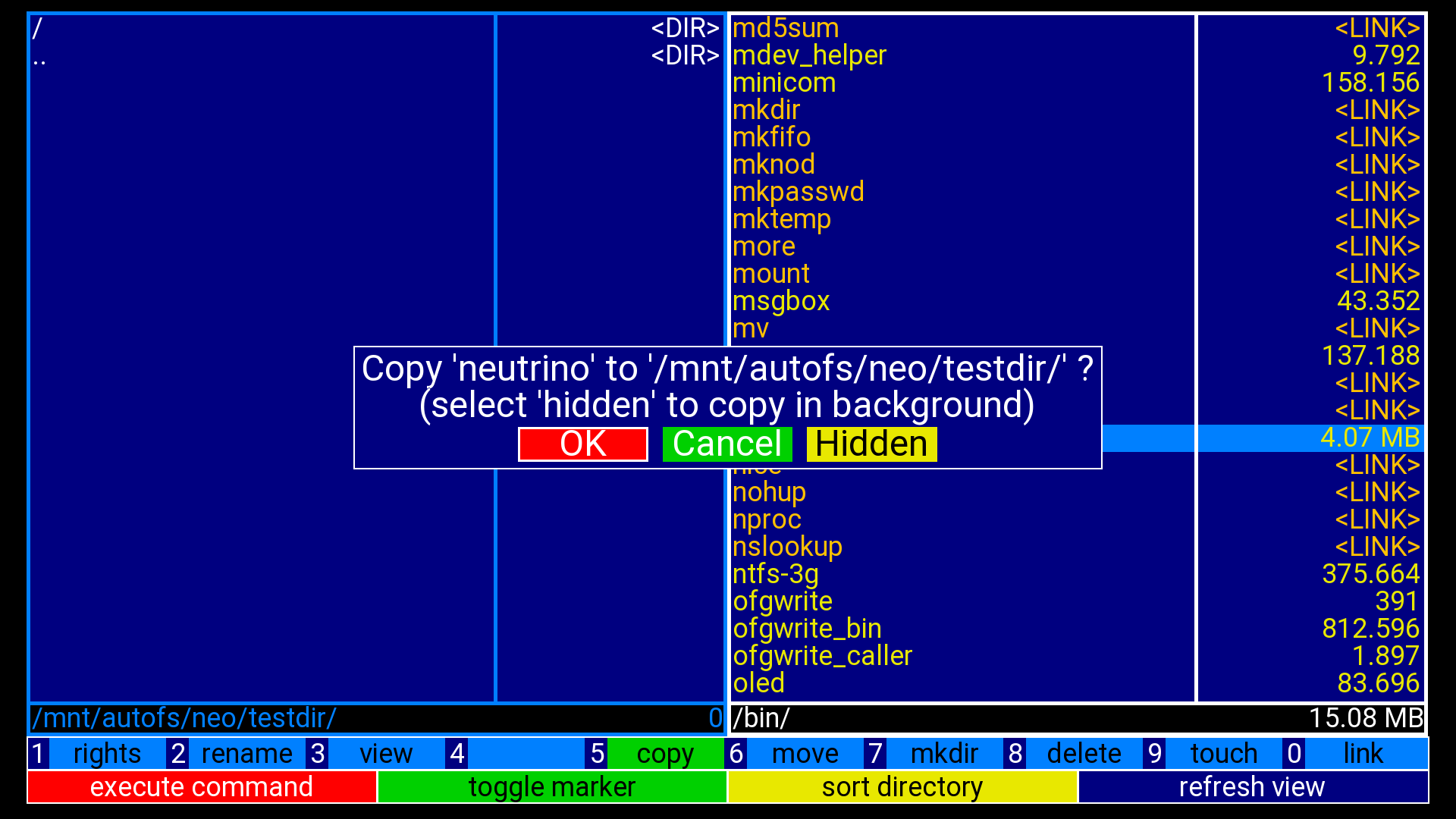Open the yellow sort directory option
Image resolution: width=1456 pixels, height=819 pixels.
click(x=902, y=787)
